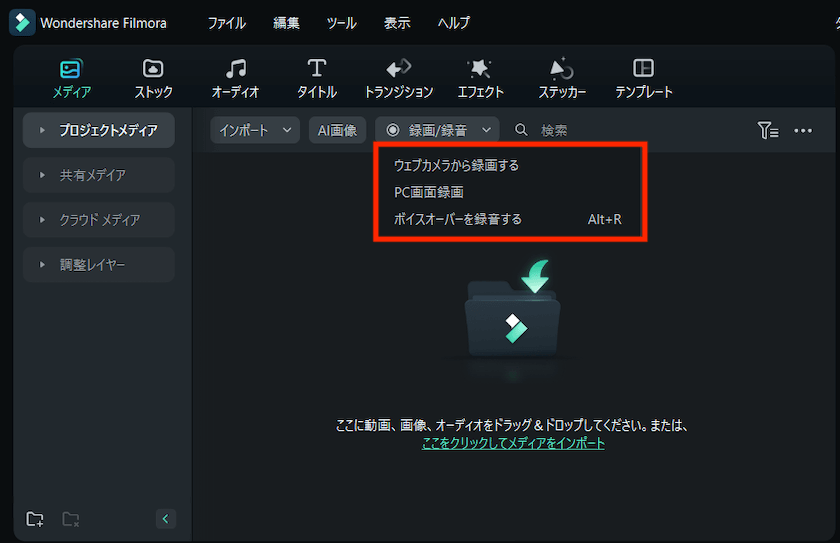Open the three-dot more options menu
Image resolution: width=840 pixels, height=543 pixels.
point(802,131)
